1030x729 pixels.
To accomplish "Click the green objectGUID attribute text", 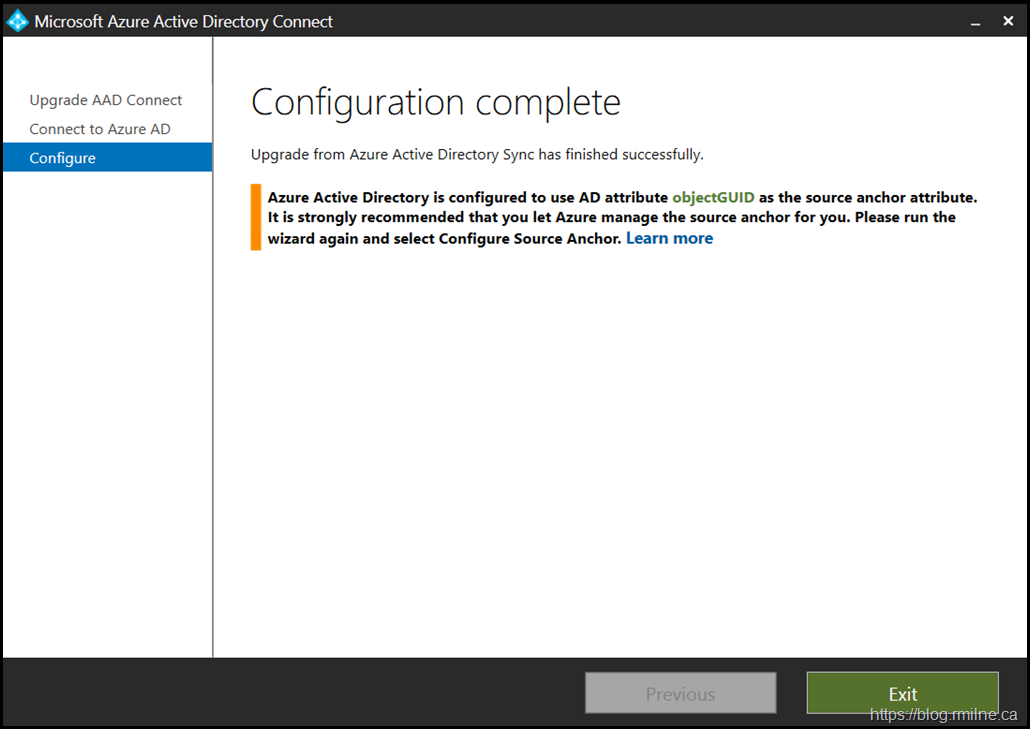I will tap(713, 197).
